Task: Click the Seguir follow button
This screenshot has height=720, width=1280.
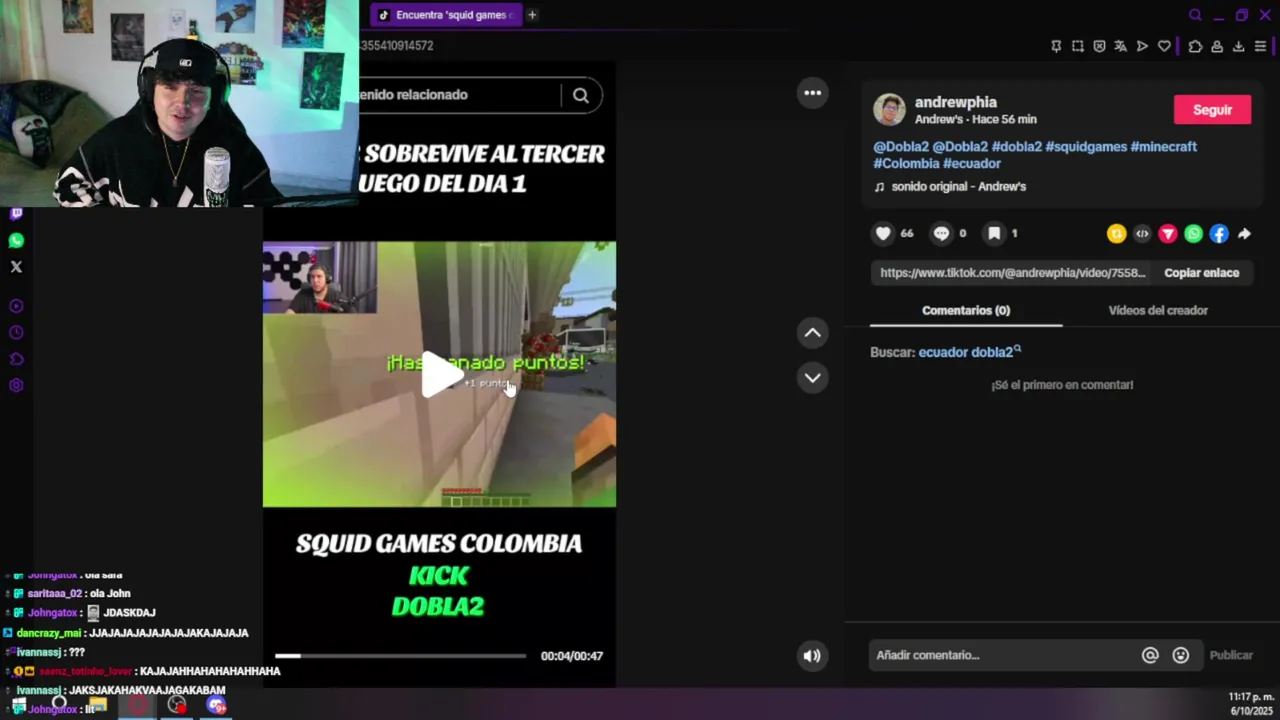Action: coord(1212,110)
